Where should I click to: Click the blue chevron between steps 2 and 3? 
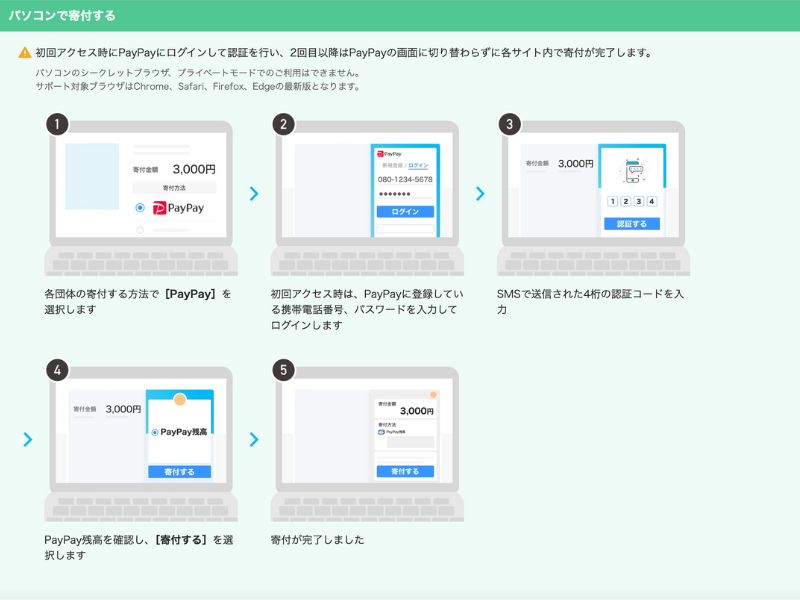click(x=480, y=193)
